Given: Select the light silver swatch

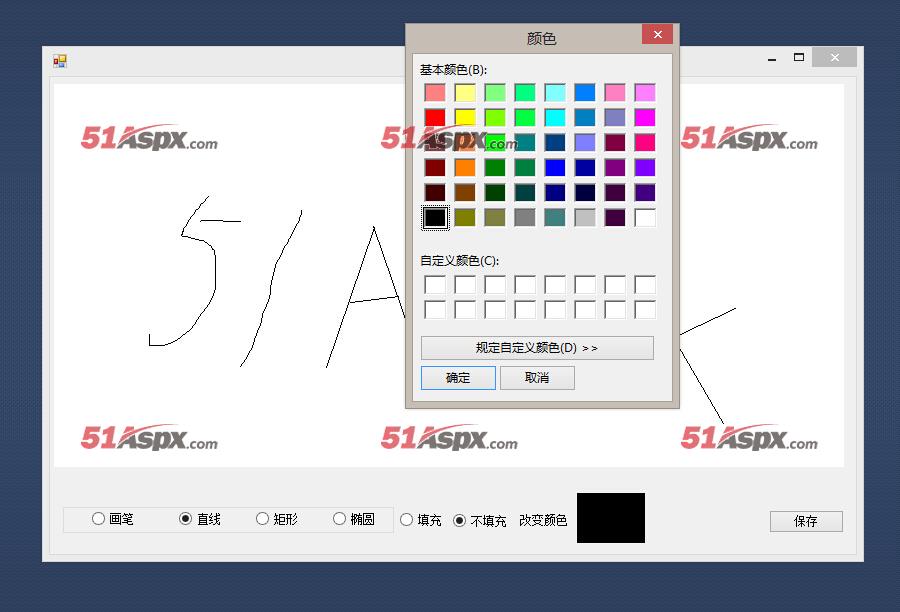Looking at the screenshot, I should [585, 218].
